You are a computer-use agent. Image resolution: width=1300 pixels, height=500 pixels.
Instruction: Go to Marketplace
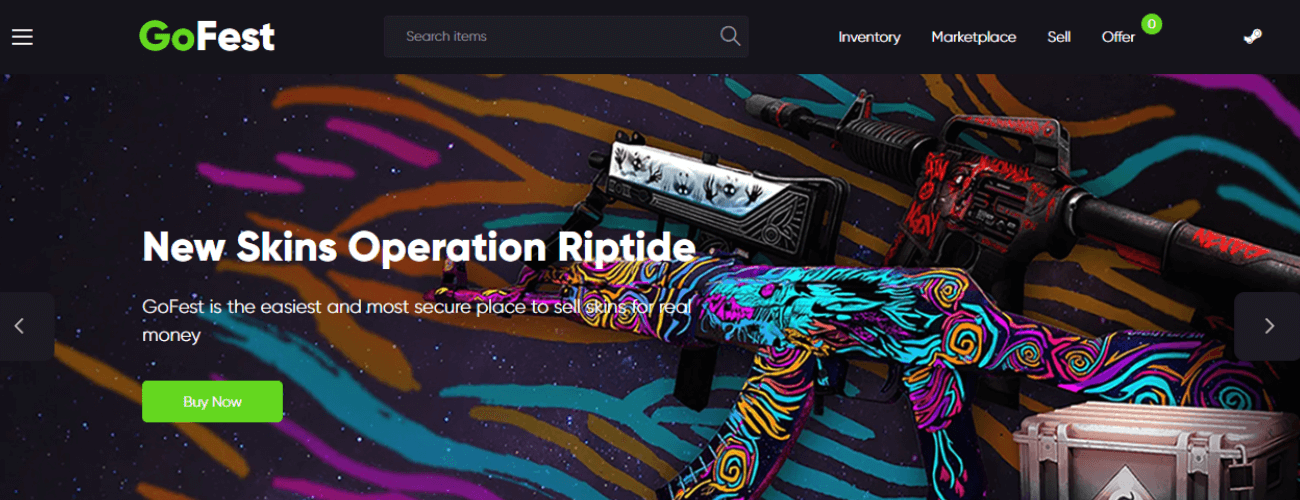pyautogui.click(x=973, y=37)
